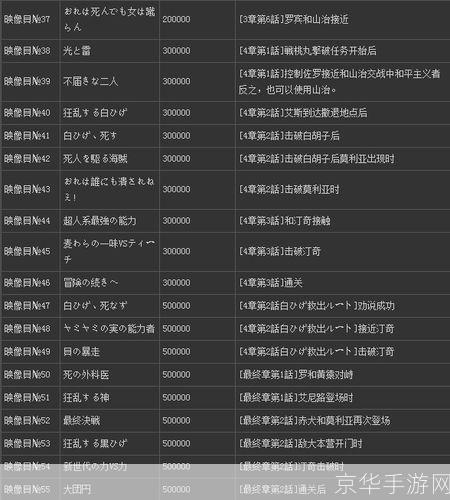Click the 300000 price in row №44
This screenshot has height=500, width=450.
(x=176, y=221)
